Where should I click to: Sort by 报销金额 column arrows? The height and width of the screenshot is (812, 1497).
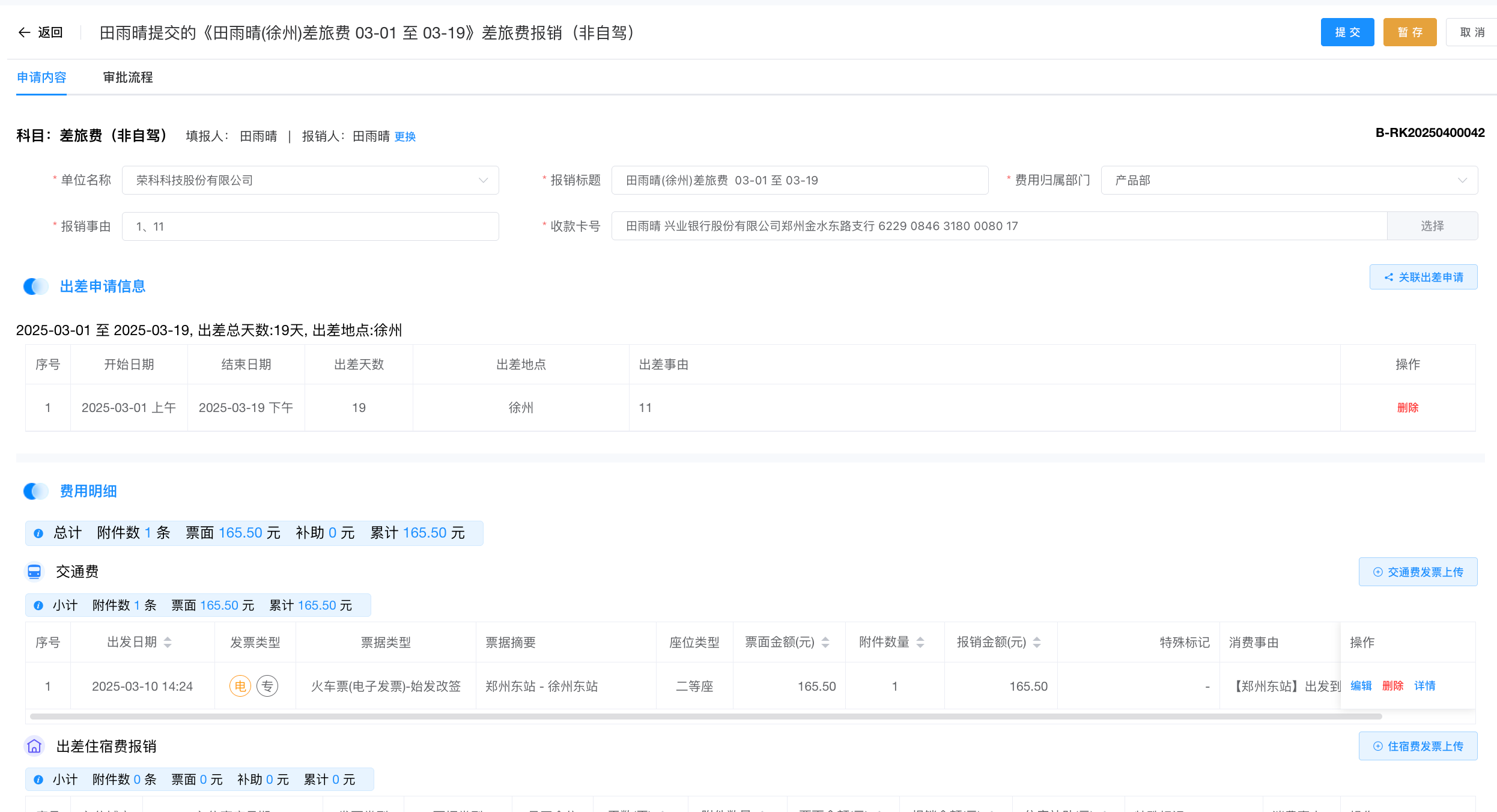pos(1037,643)
